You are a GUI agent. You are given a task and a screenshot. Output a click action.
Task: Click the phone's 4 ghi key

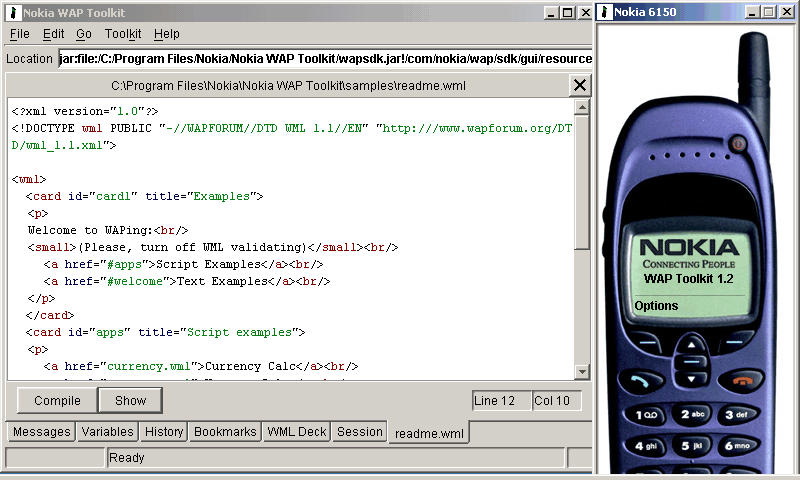[646, 446]
